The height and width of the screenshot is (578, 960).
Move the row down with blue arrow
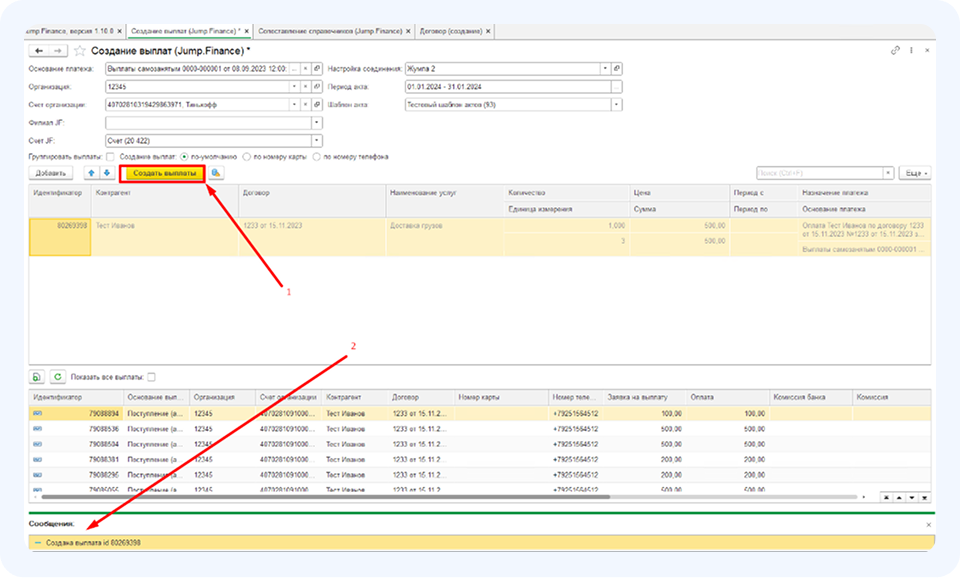pyautogui.click(x=107, y=173)
